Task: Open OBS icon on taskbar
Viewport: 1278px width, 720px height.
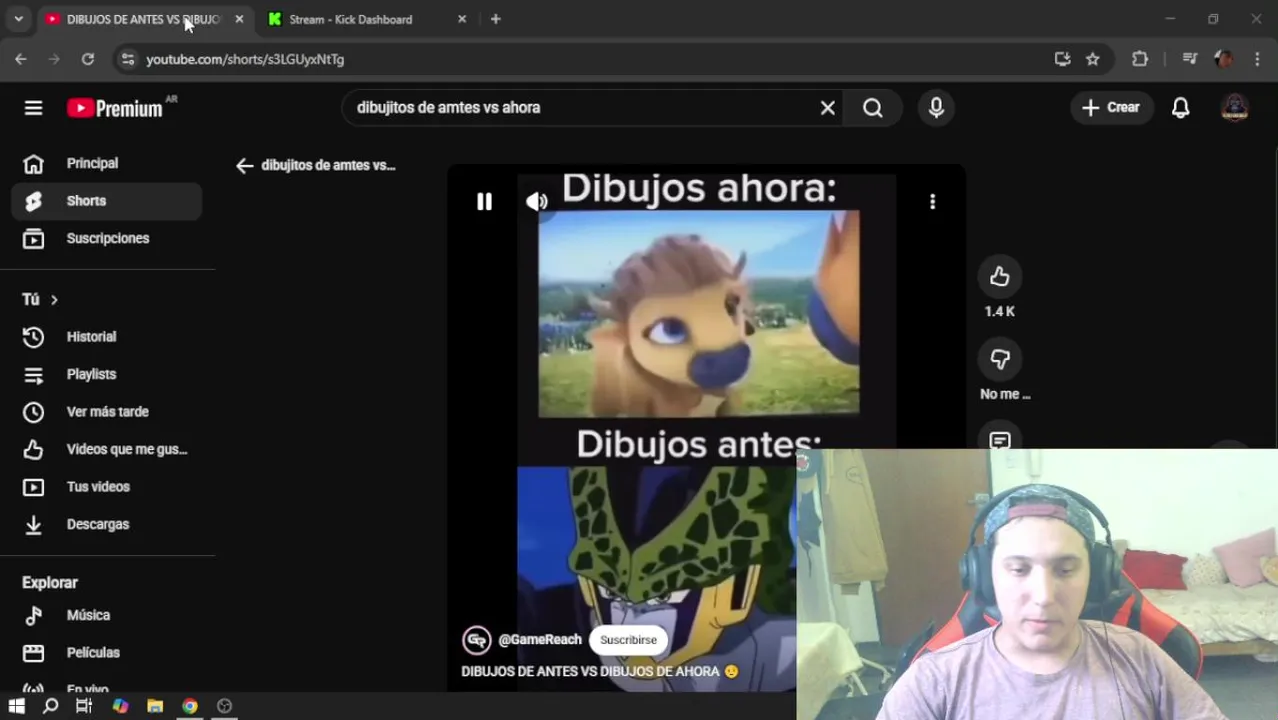Action: coord(224,706)
